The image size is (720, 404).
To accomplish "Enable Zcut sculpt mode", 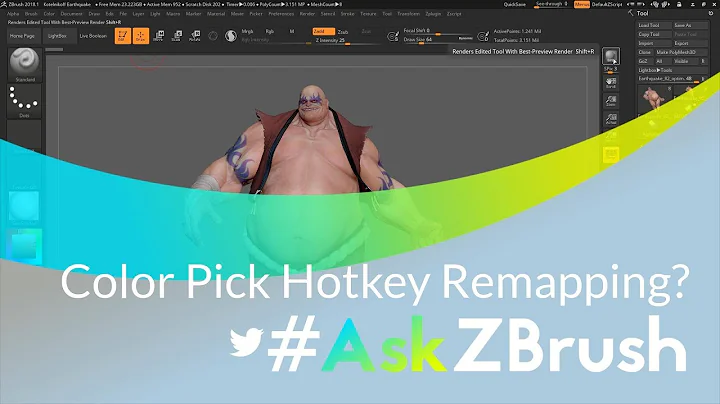I will [x=366, y=31].
